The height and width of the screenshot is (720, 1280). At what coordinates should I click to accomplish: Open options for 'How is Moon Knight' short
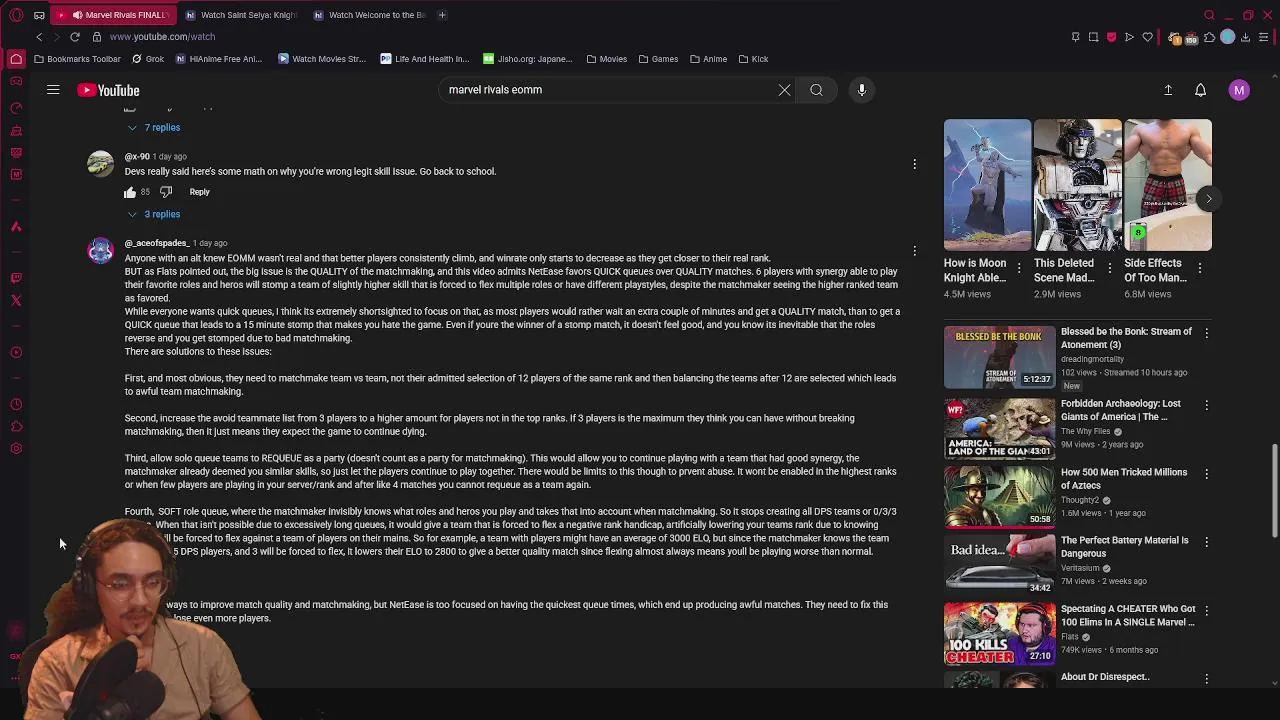[x=1019, y=268]
